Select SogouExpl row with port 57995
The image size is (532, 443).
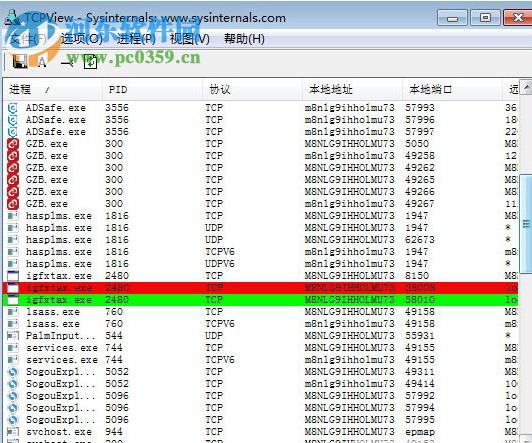click(261, 420)
